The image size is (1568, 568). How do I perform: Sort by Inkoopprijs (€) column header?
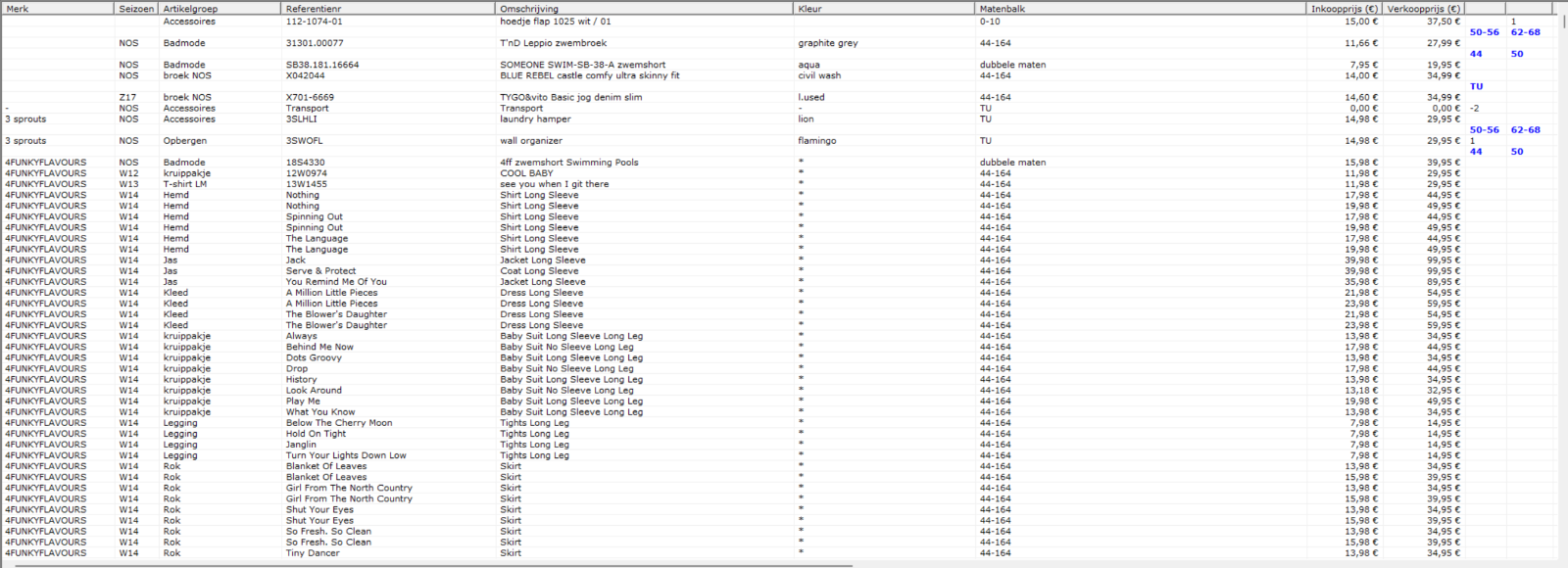click(1345, 8)
